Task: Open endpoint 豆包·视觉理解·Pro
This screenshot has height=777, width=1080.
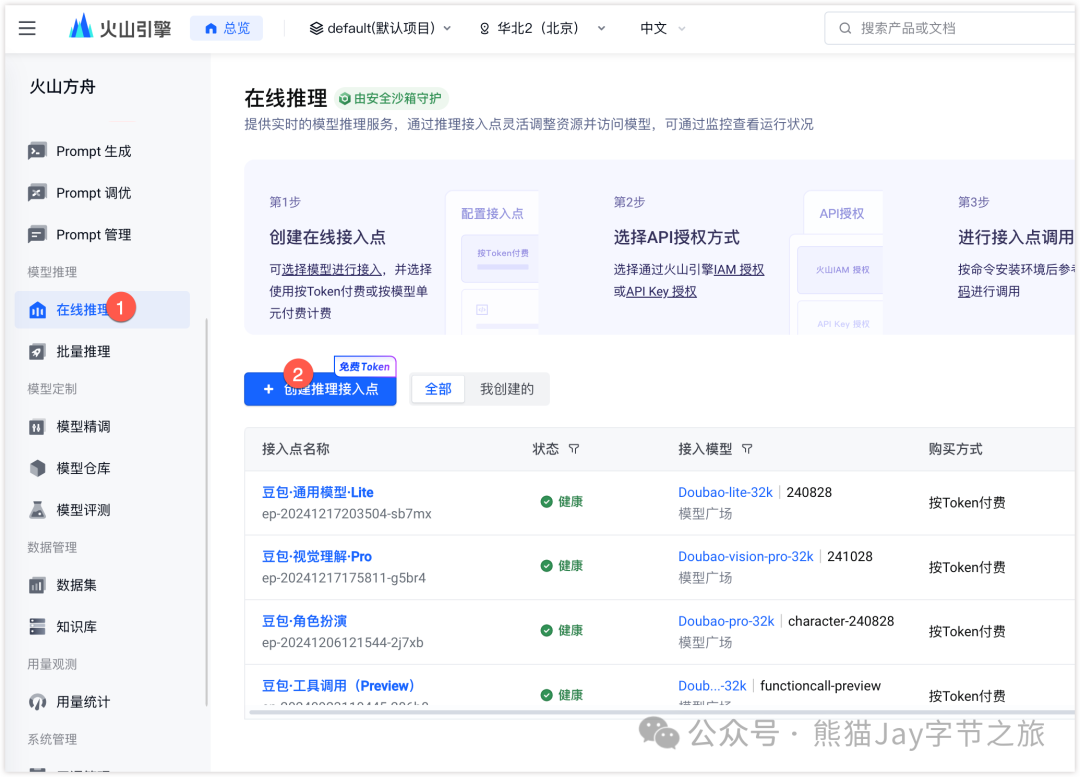Action: tap(317, 557)
